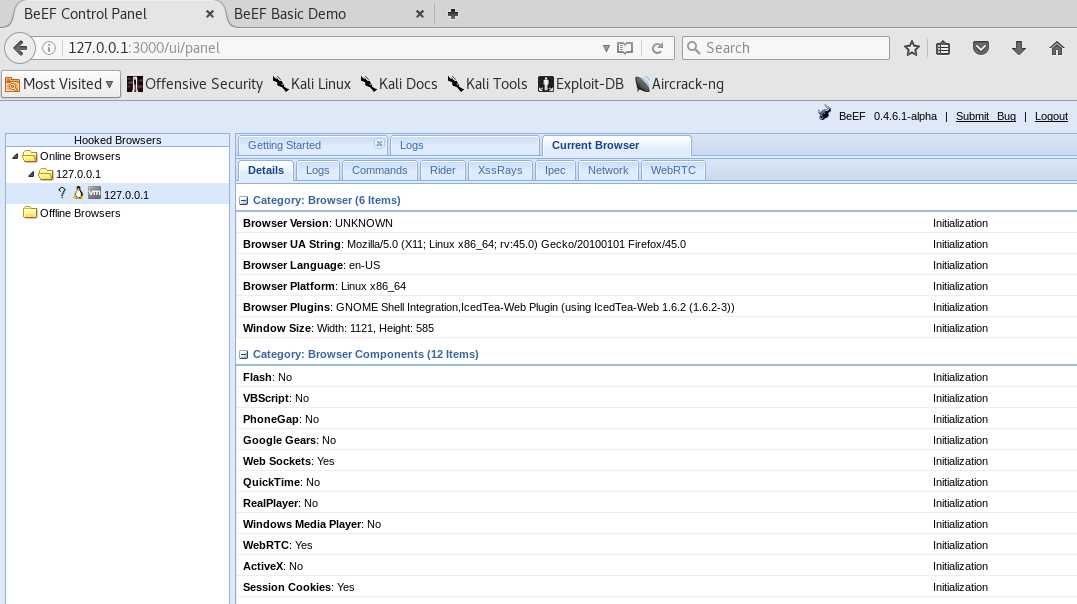Click the Browser Version: UNKNOWN row
Screen dimensions: 1077x604
pos(656,223)
